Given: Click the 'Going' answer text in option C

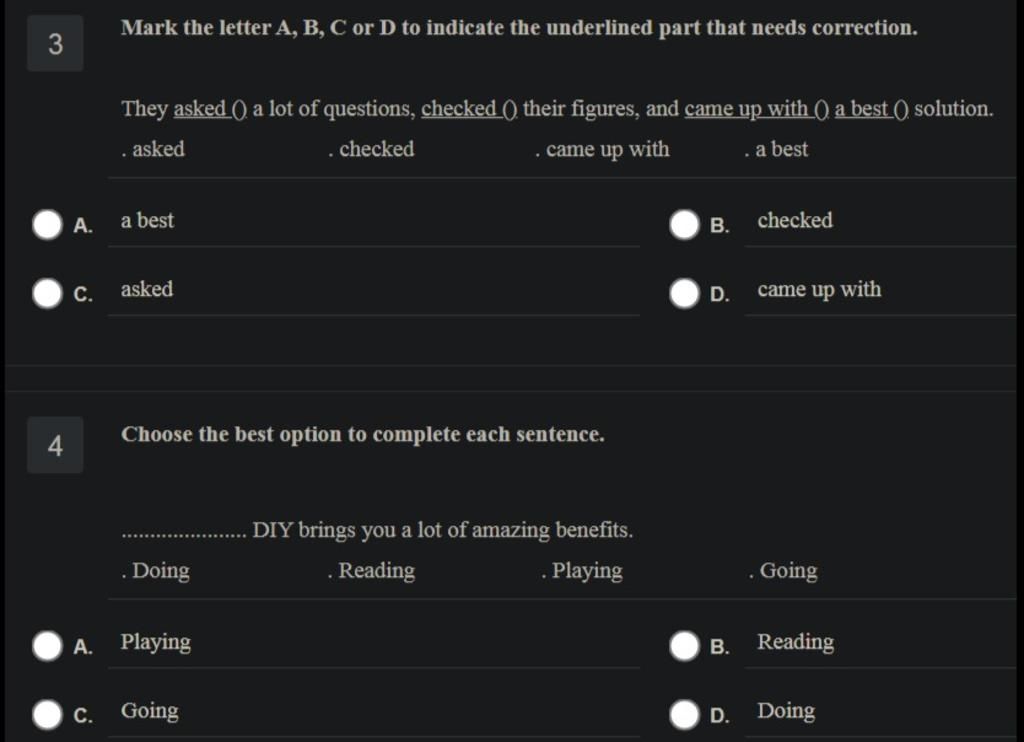Looking at the screenshot, I should [150, 711].
